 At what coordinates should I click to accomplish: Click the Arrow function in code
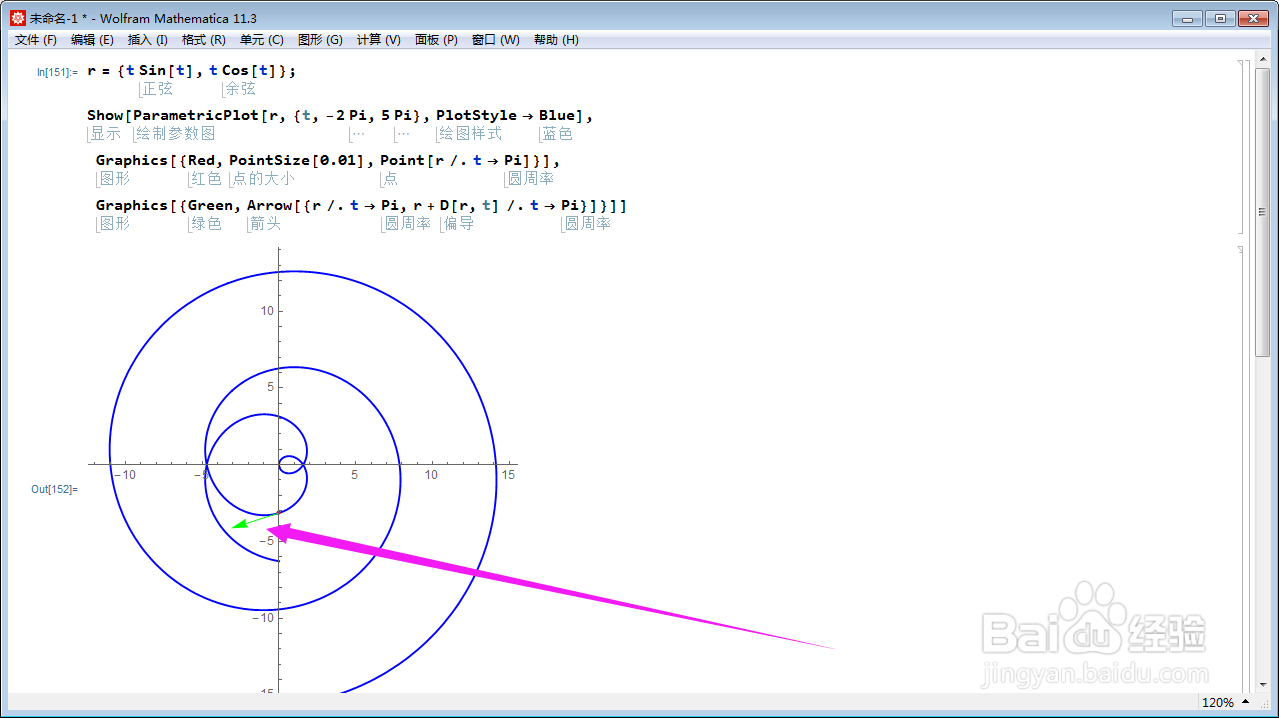pyautogui.click(x=270, y=205)
